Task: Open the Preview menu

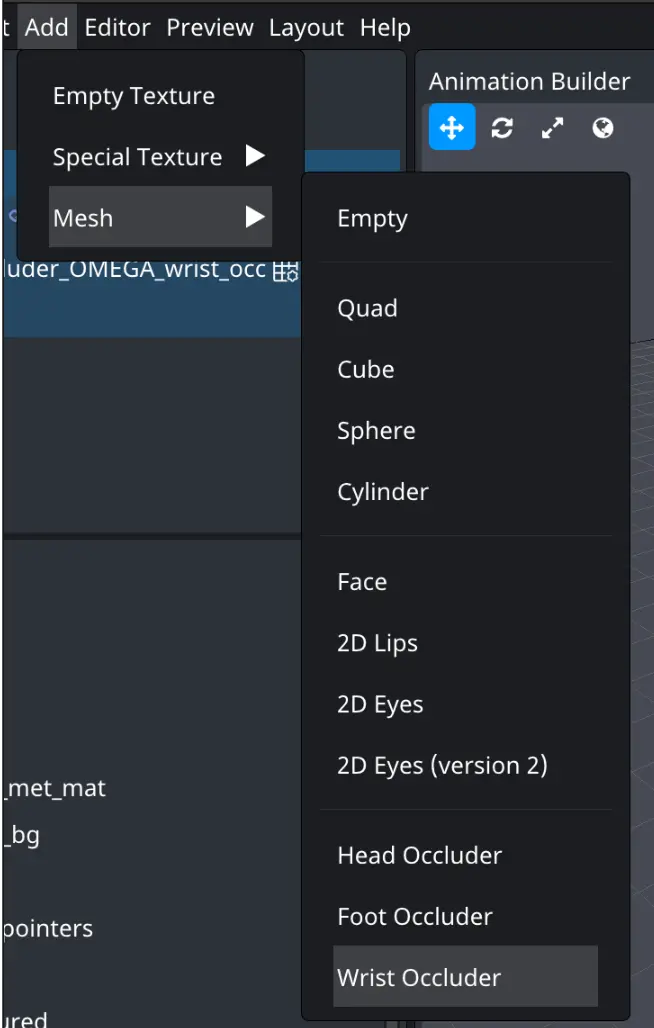Action: click(210, 28)
